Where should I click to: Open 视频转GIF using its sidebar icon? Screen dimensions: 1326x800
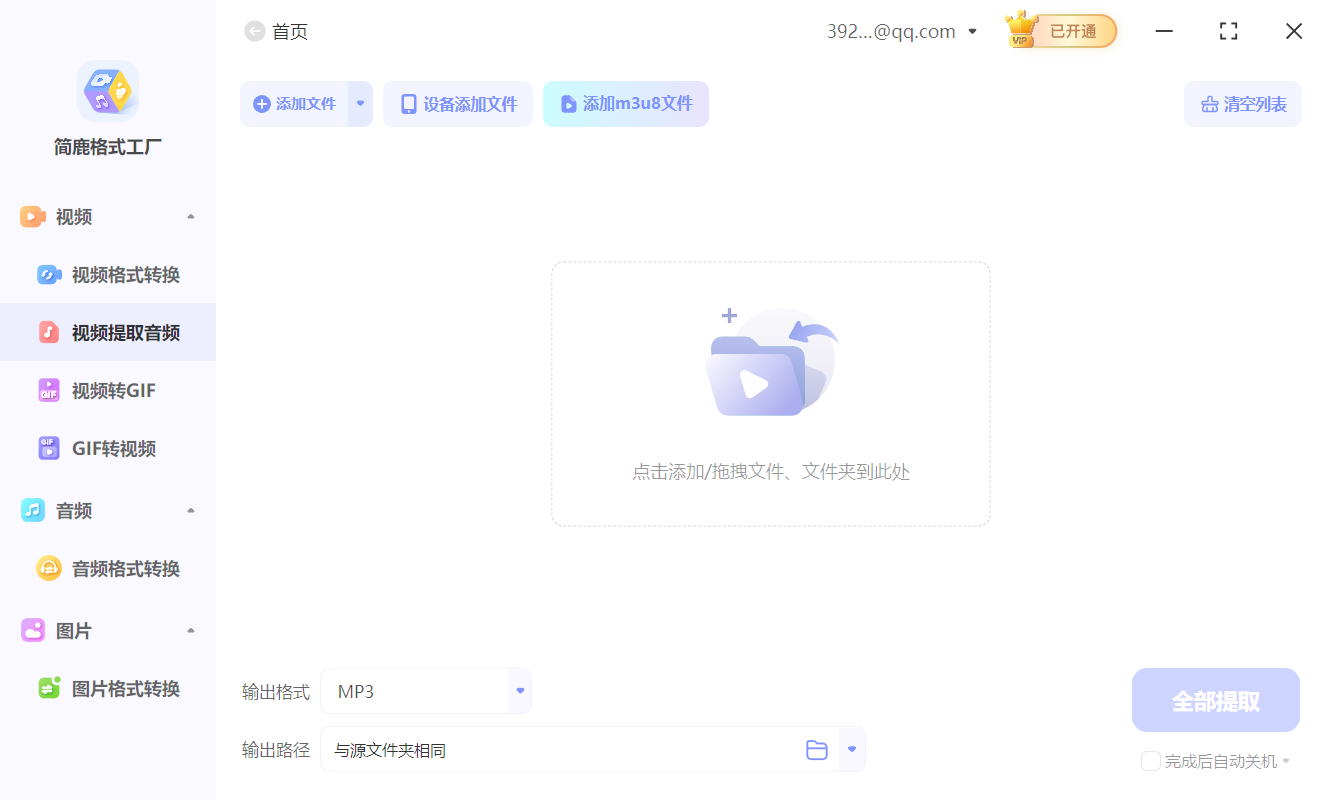pyautogui.click(x=49, y=390)
